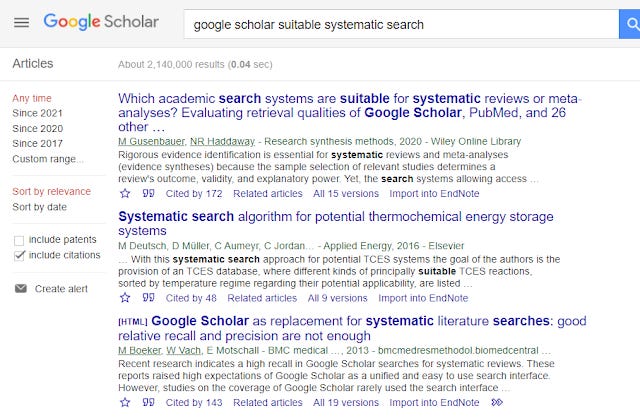Image resolution: width=640 pixels, height=418 pixels.
Task: Filter results to Any time
Action: pyautogui.click(x=32, y=98)
